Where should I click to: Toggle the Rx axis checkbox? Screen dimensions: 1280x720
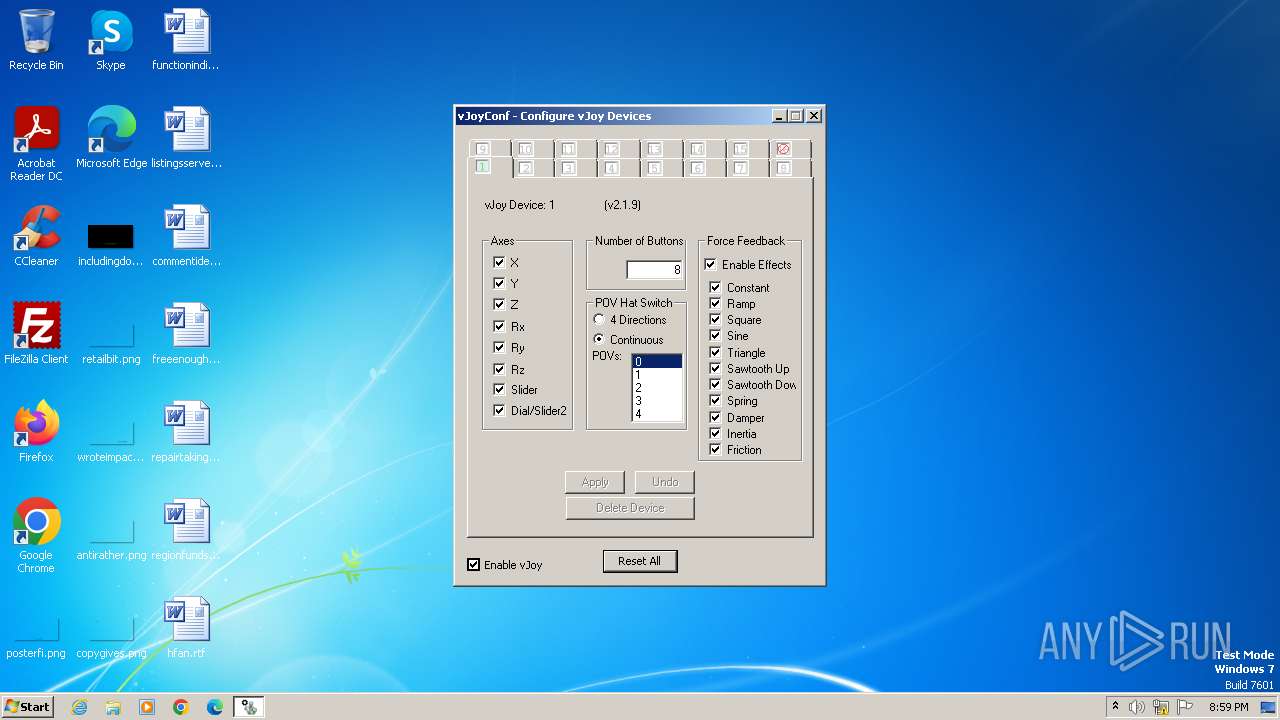tap(499, 326)
